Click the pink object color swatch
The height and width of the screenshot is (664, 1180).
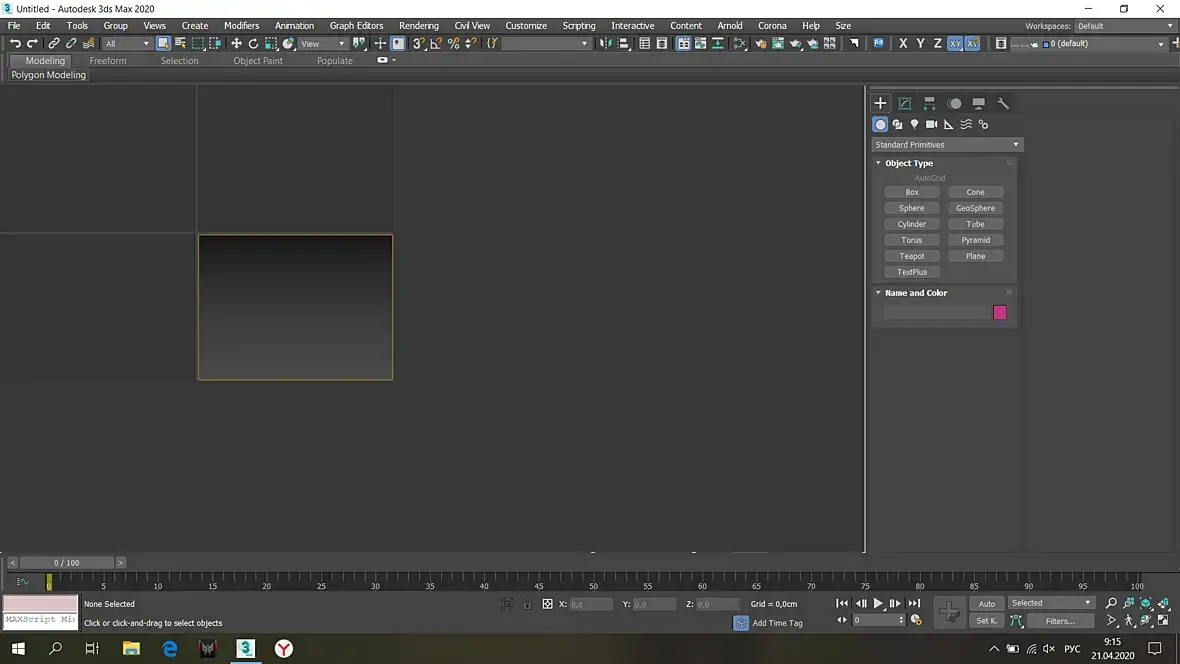pos(999,313)
